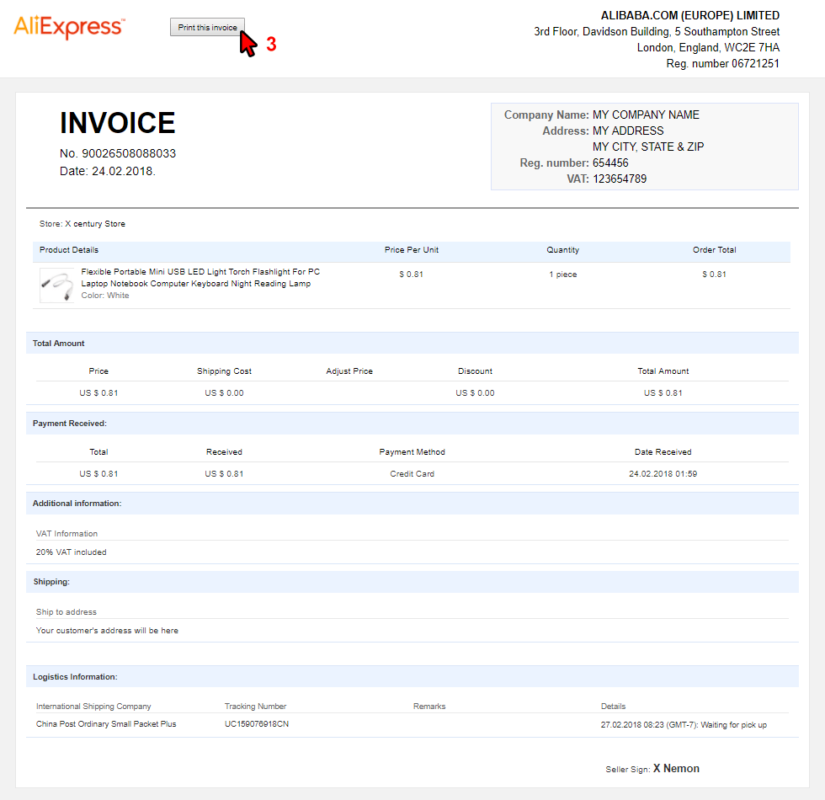
Task: Click the Quantity column header
Action: 563,250
